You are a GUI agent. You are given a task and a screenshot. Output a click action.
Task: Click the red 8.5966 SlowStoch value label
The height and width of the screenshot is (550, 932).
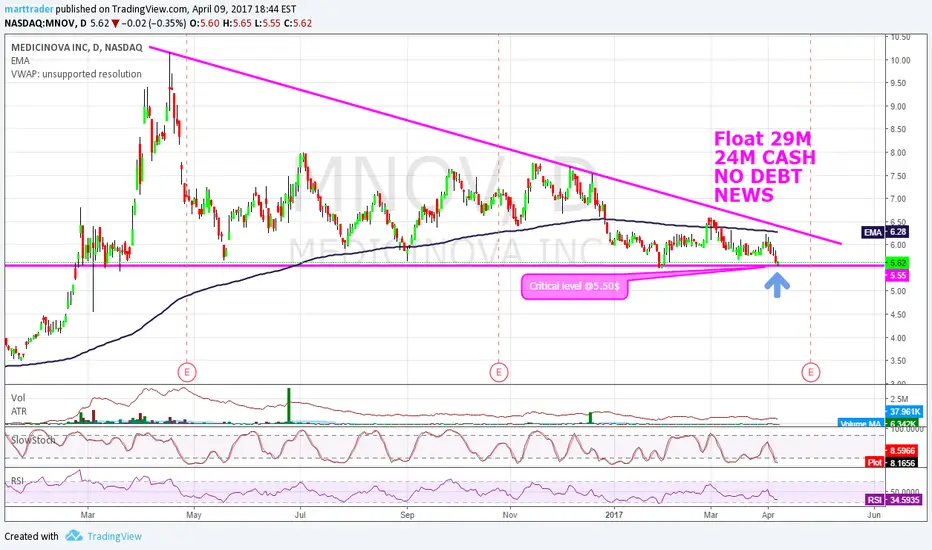point(904,451)
